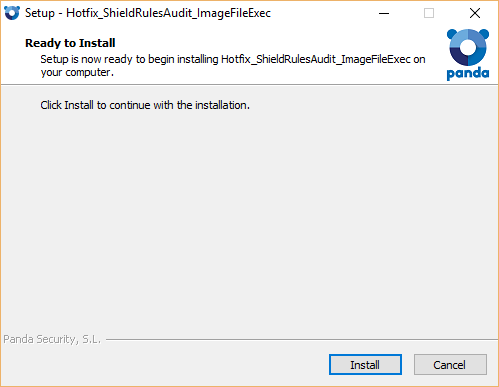Viewport: 499px width, 387px height.
Task: Click the white center of the panda logo
Action: [468, 48]
